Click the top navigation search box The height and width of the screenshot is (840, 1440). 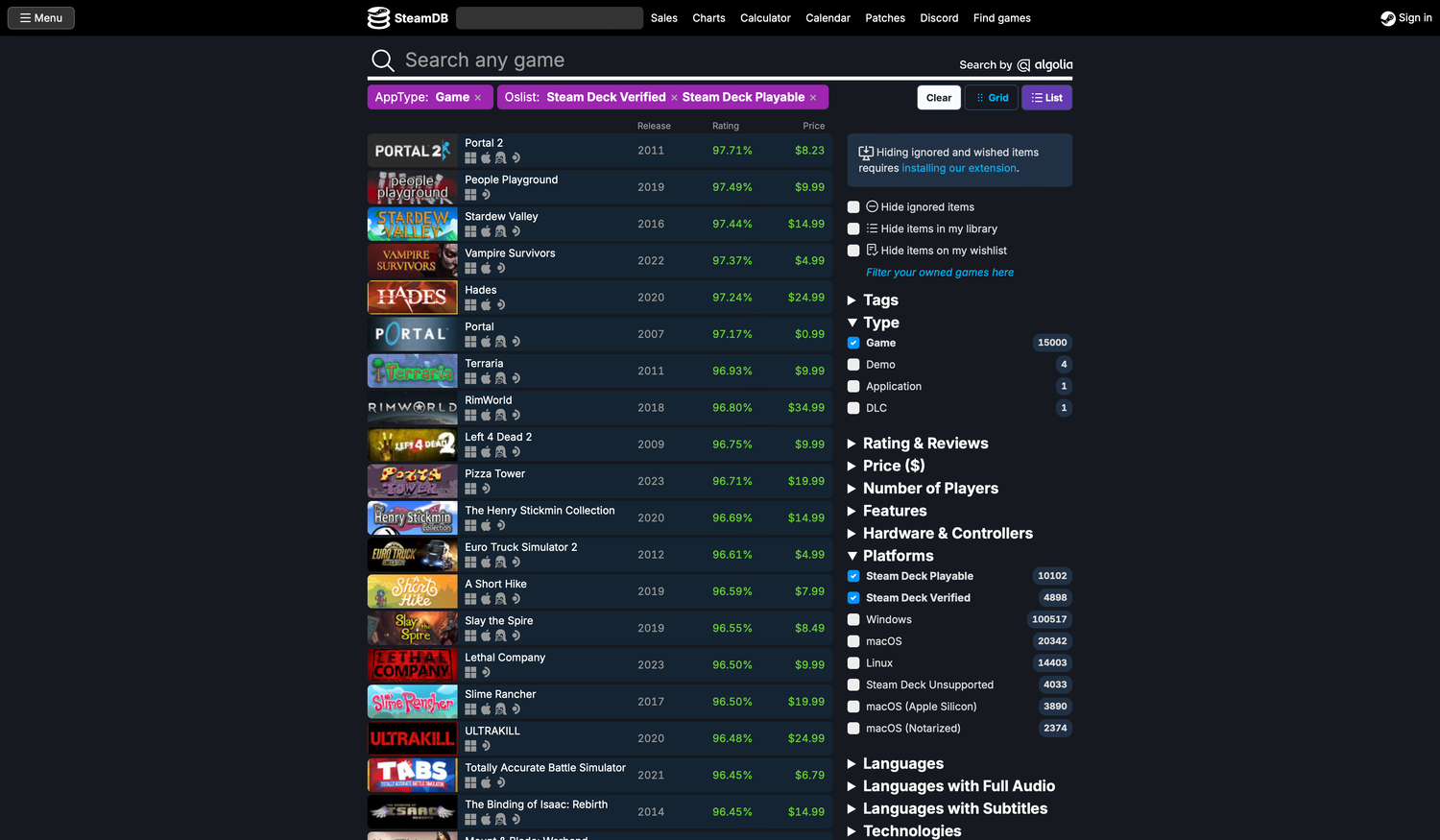tap(550, 18)
